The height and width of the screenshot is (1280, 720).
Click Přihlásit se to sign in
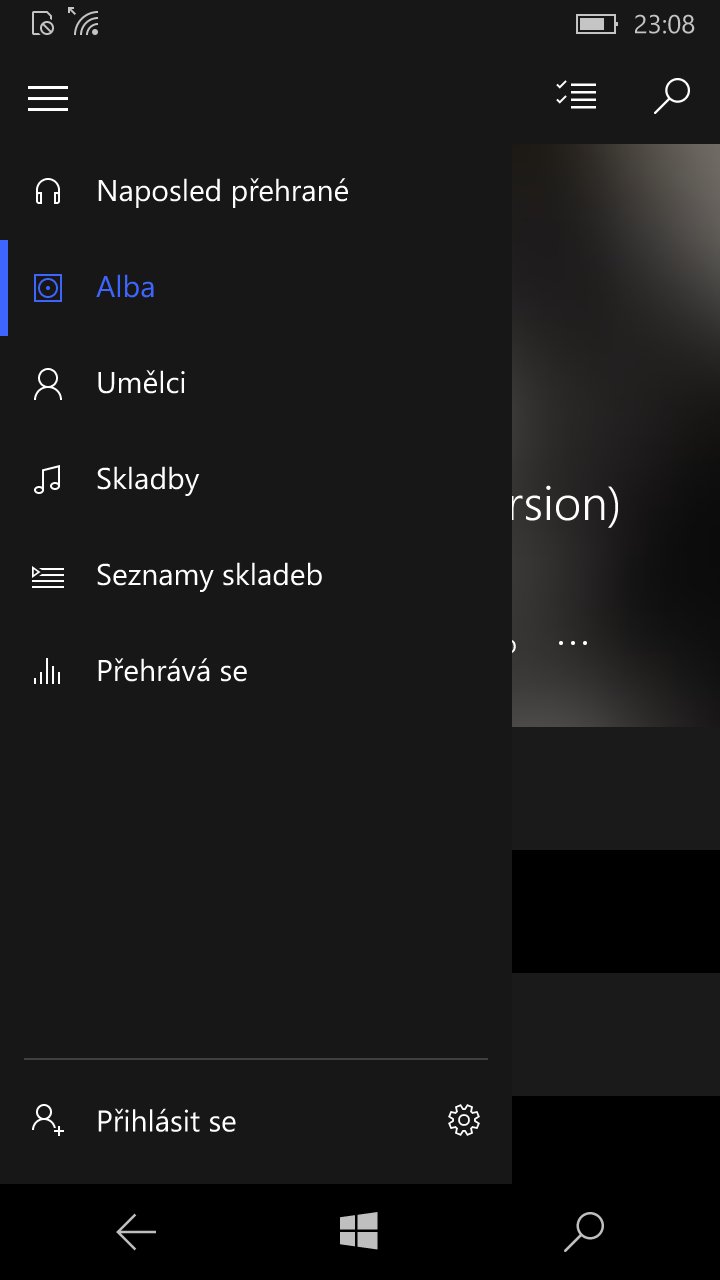click(x=166, y=1121)
